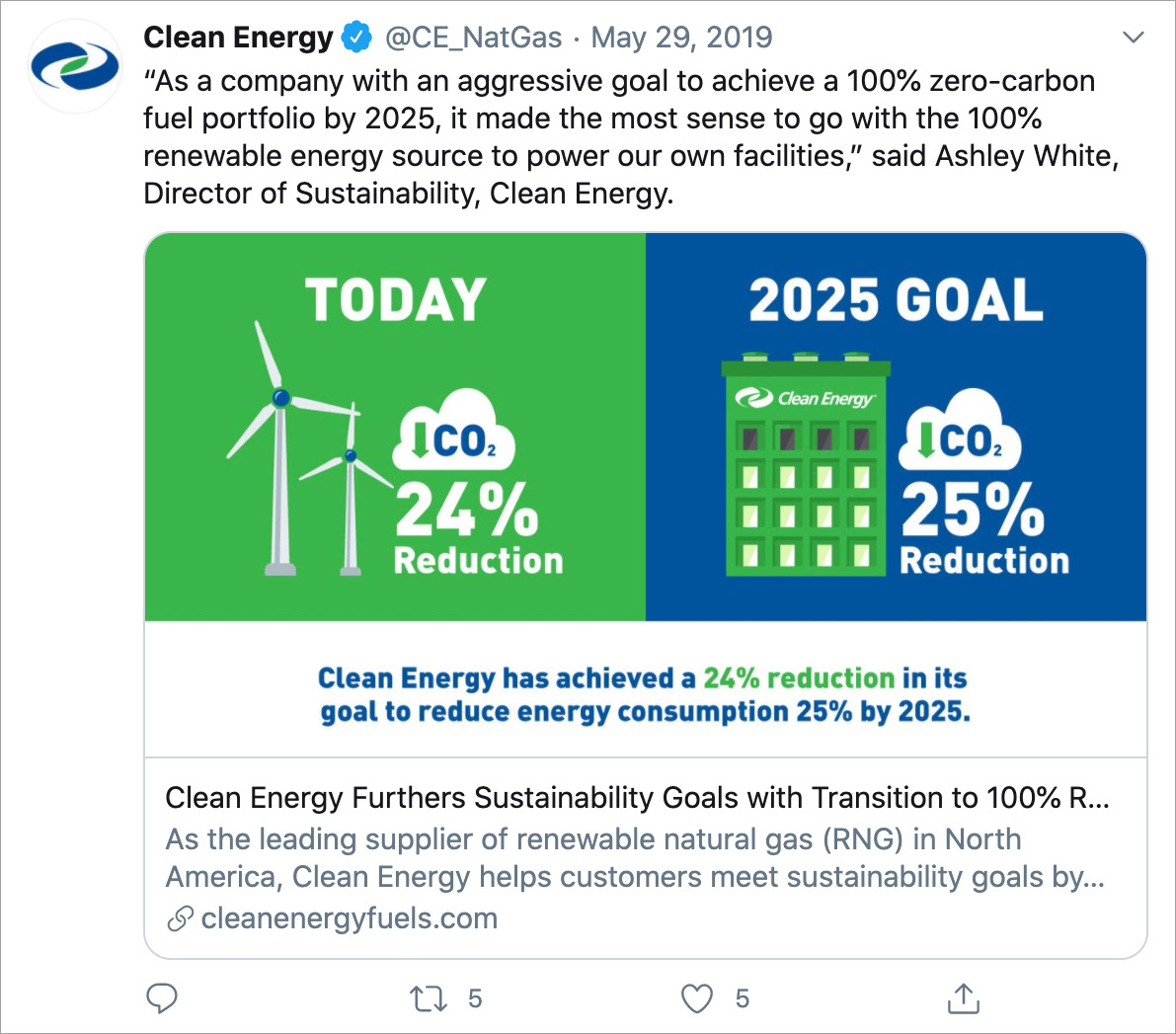Open the @CE_NatGas handle
Viewport: 1176px width, 1034px height.
tap(473, 38)
